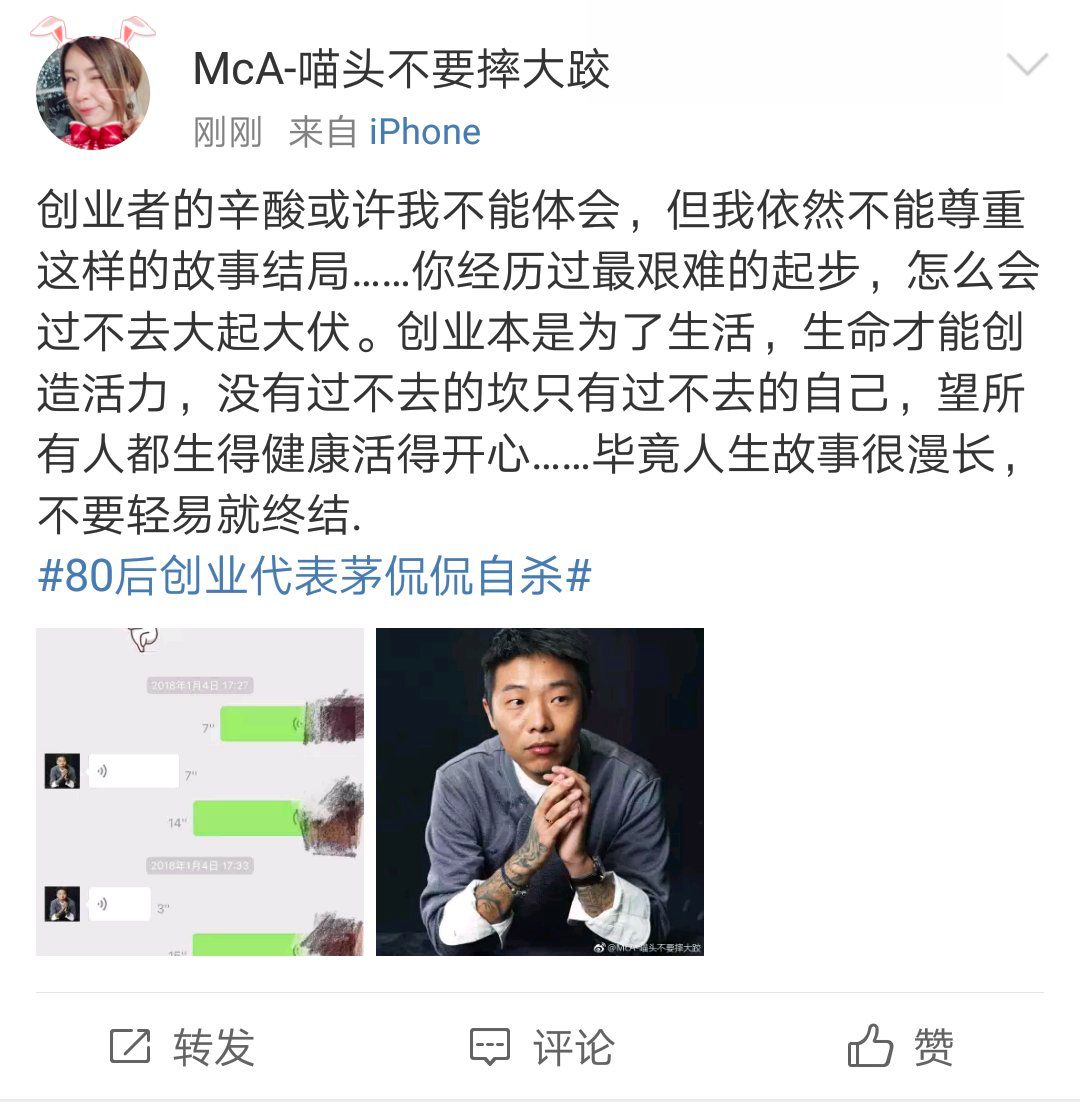Open username McA-喵头不要摔大跤 profile
Image resolution: width=1080 pixels, height=1102 pixels.
tap(401, 70)
